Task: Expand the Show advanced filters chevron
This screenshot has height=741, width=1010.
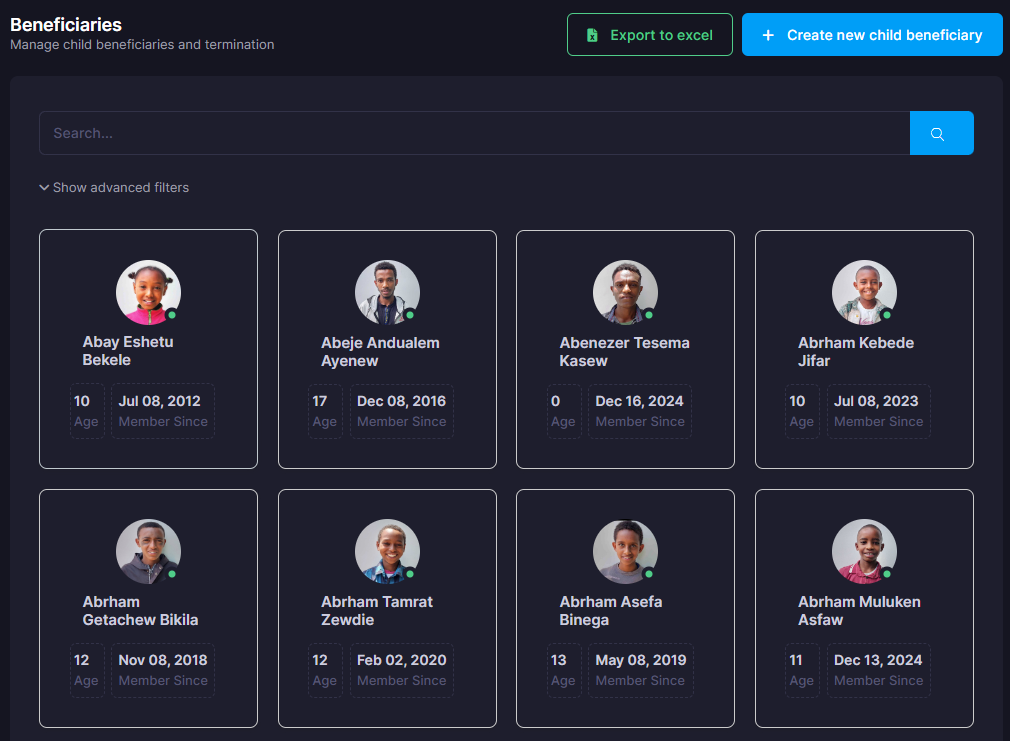Action: click(44, 187)
